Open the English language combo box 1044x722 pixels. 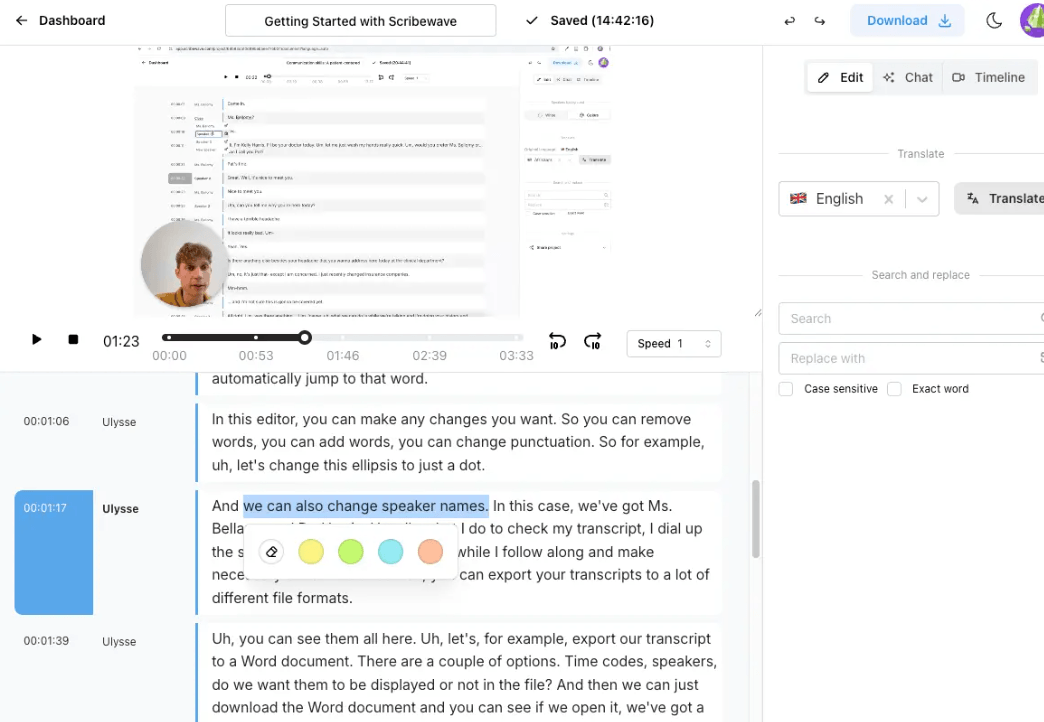(859, 198)
